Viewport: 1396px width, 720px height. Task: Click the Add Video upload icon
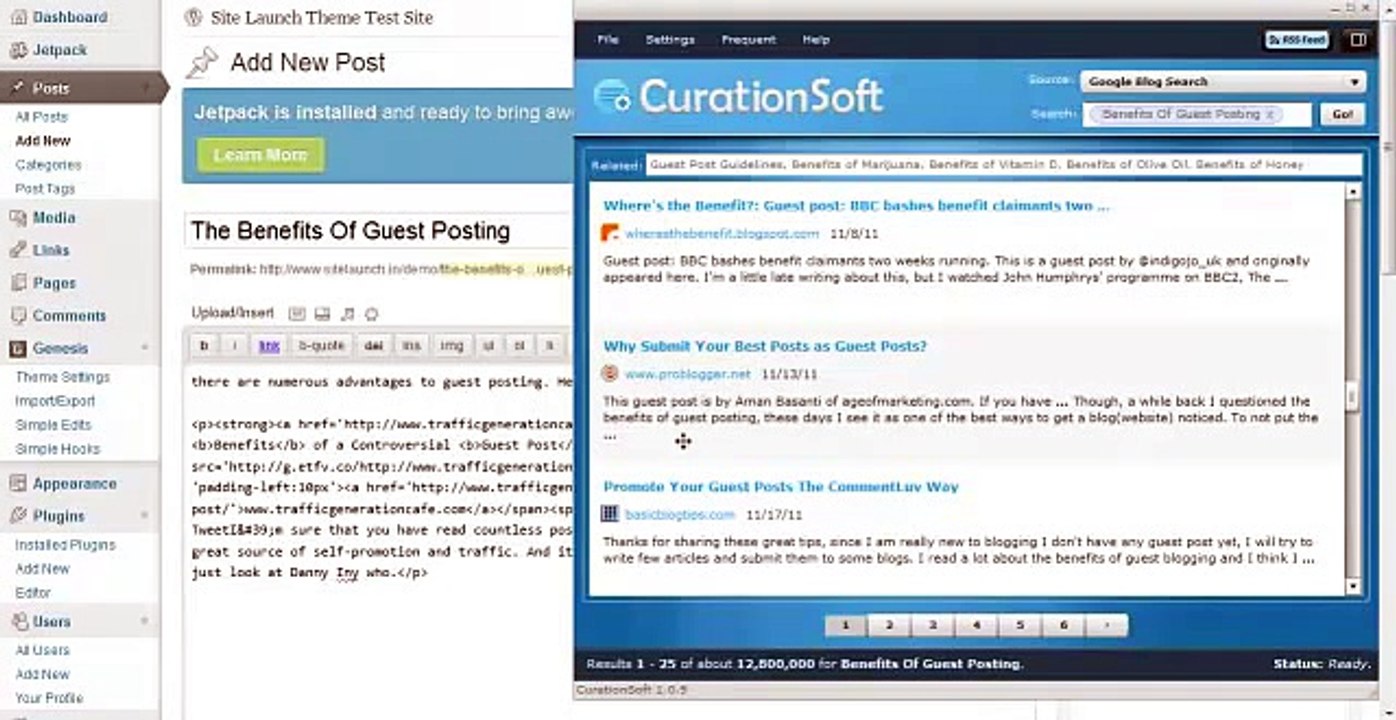pos(322,314)
